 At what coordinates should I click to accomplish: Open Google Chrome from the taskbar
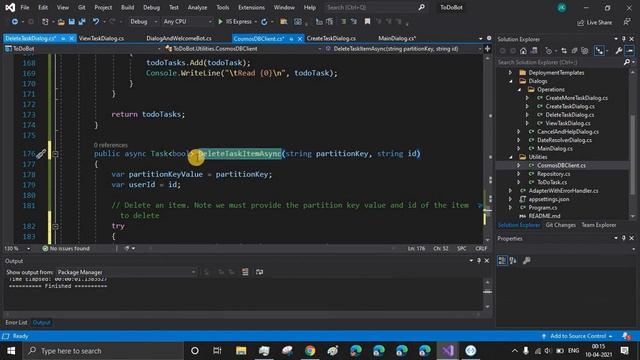pyautogui.click(x=310, y=351)
